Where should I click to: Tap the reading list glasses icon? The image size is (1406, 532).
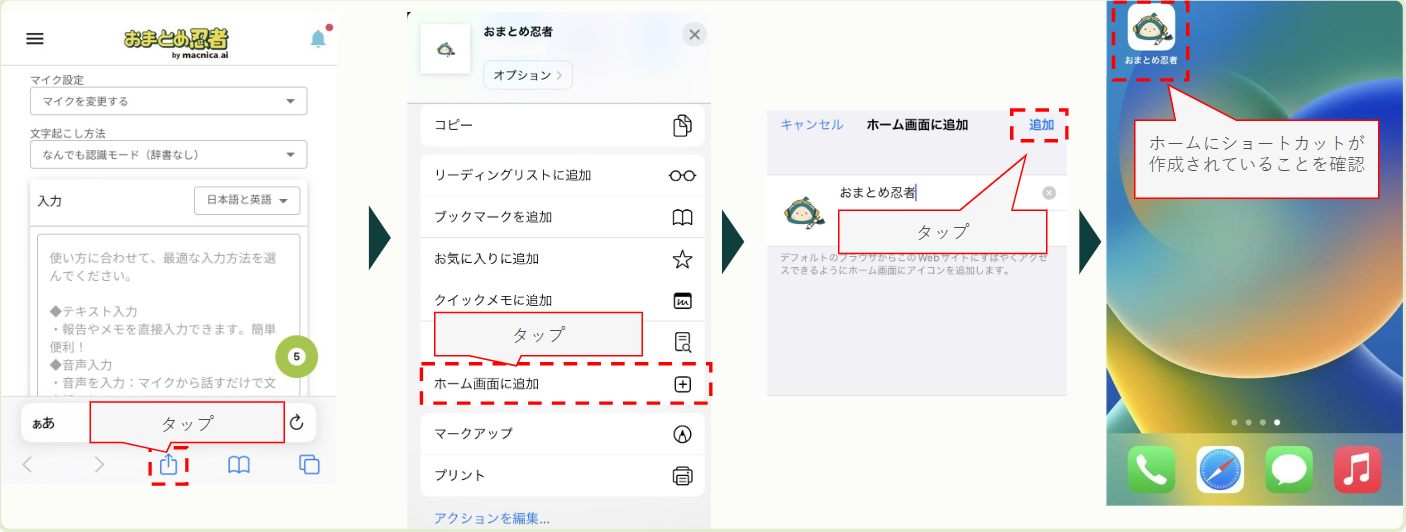click(683, 176)
